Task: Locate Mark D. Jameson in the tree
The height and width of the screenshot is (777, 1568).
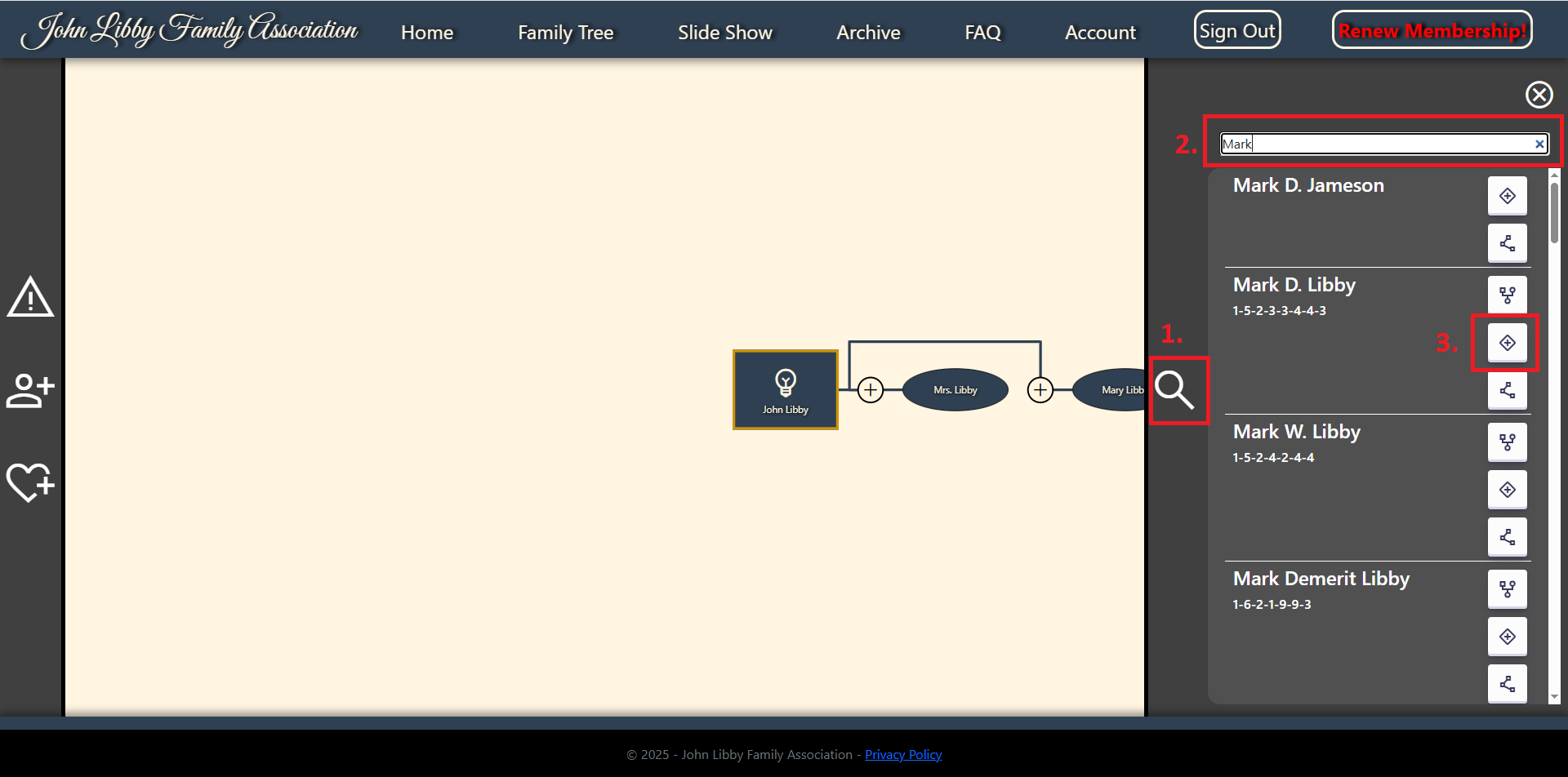Action: pos(1508,196)
